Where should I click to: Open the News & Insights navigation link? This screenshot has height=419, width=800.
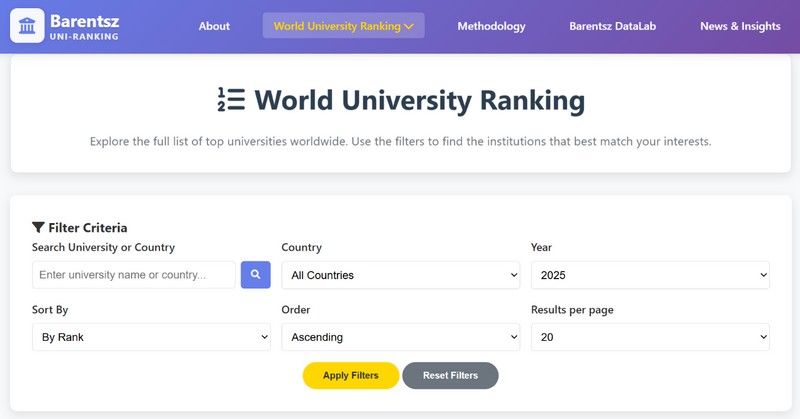point(740,26)
